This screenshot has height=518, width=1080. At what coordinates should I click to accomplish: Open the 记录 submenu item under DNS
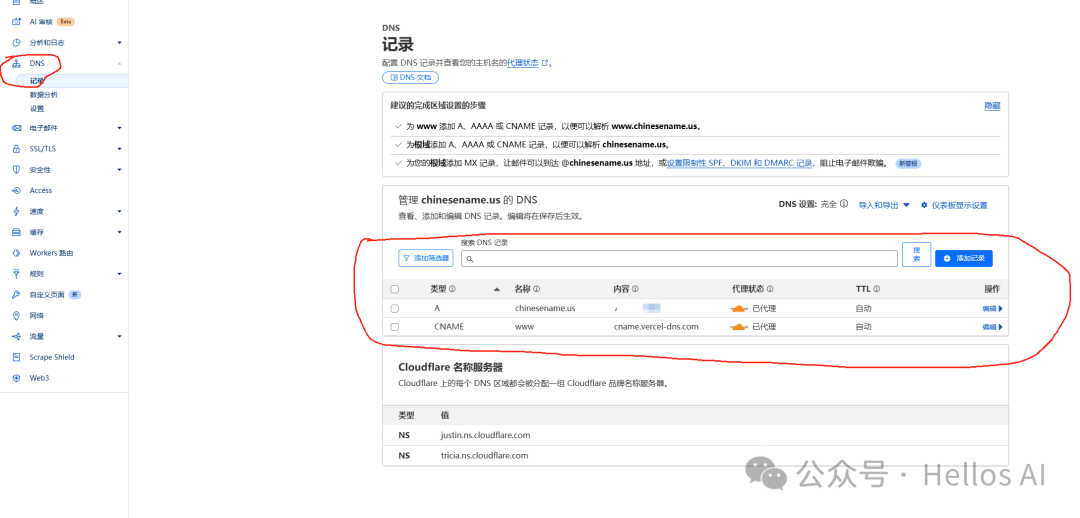[37, 81]
